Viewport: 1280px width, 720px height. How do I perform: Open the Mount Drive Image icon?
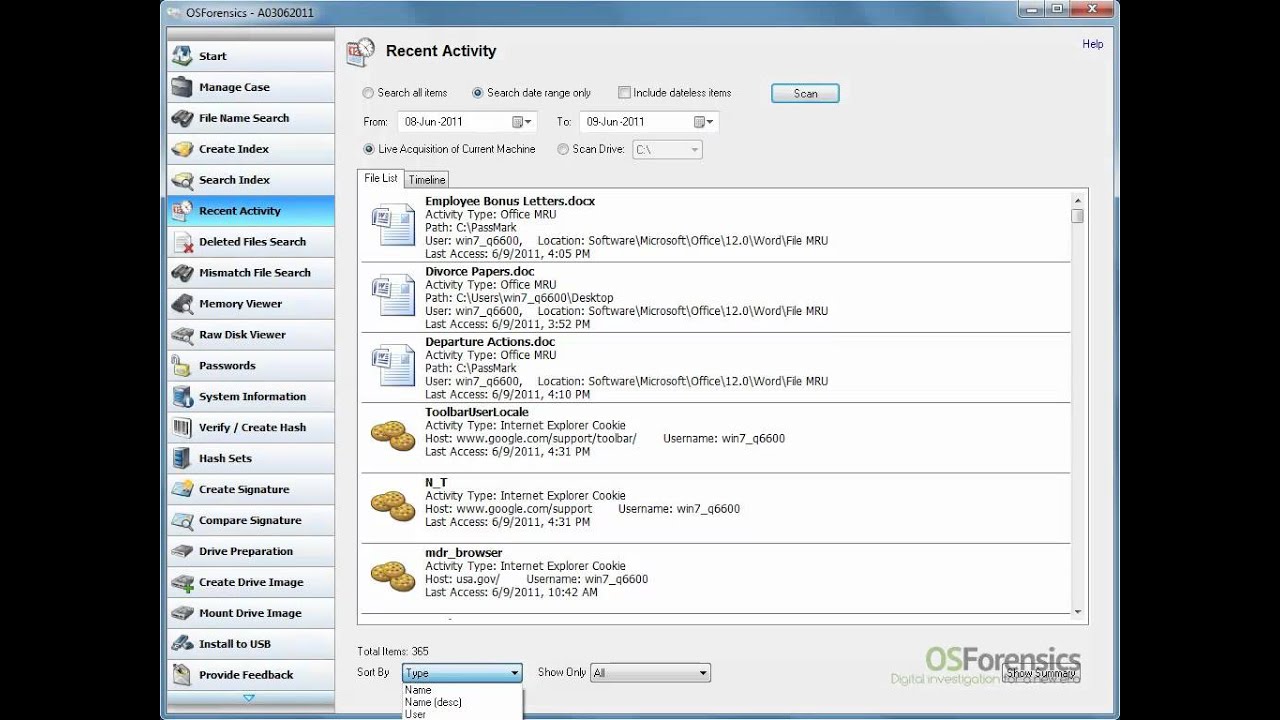[x=182, y=614]
